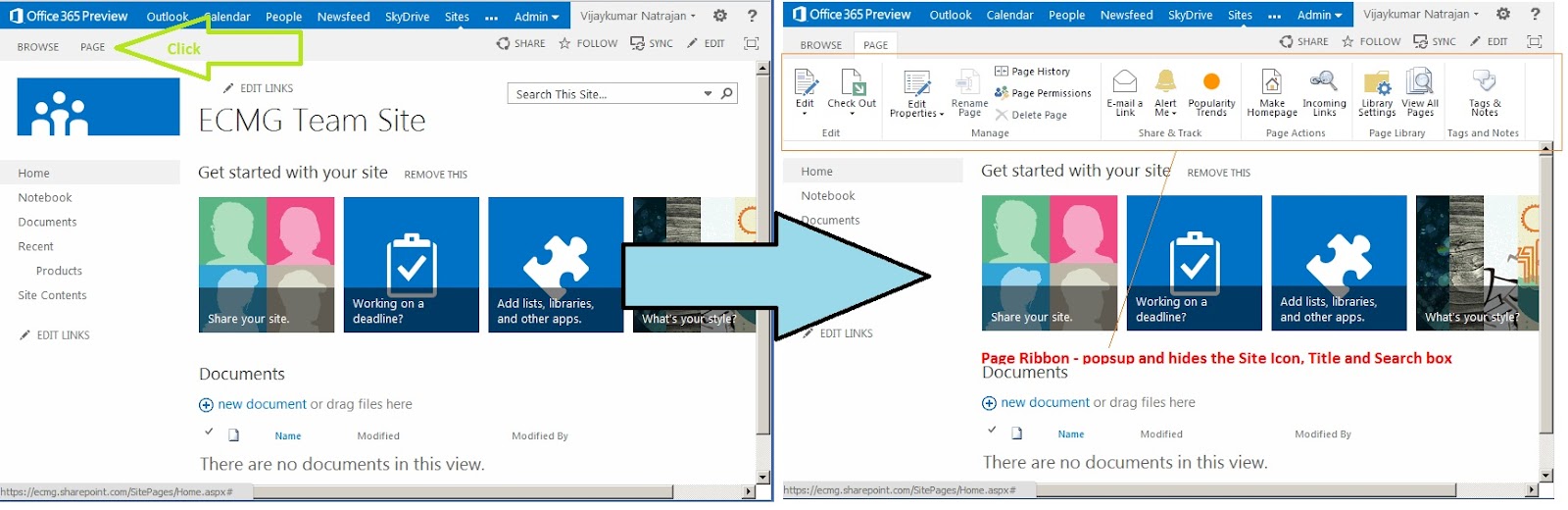The width and height of the screenshot is (1568, 510).
Task: Open Newsfeed in right screenshot top bar
Action: (x=1127, y=15)
